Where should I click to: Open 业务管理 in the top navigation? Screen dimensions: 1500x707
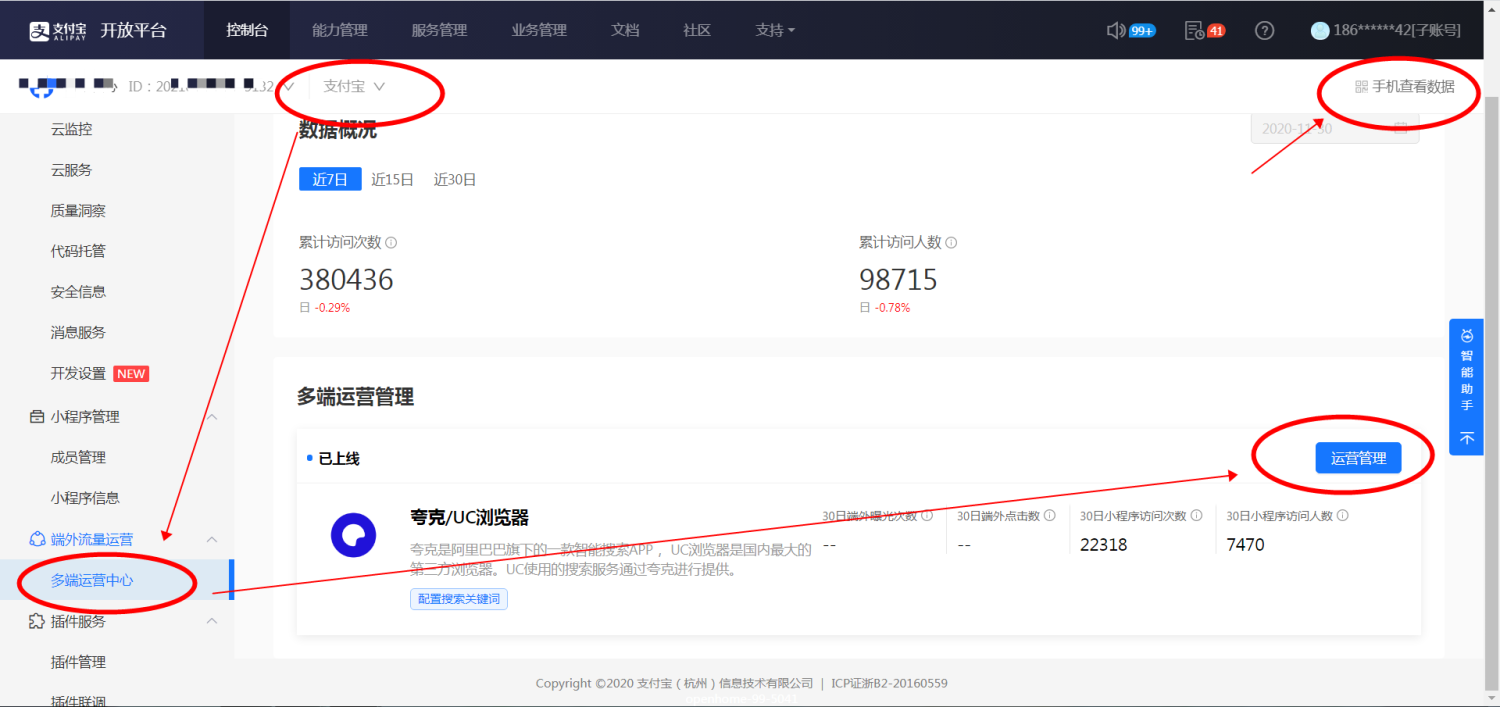point(539,30)
